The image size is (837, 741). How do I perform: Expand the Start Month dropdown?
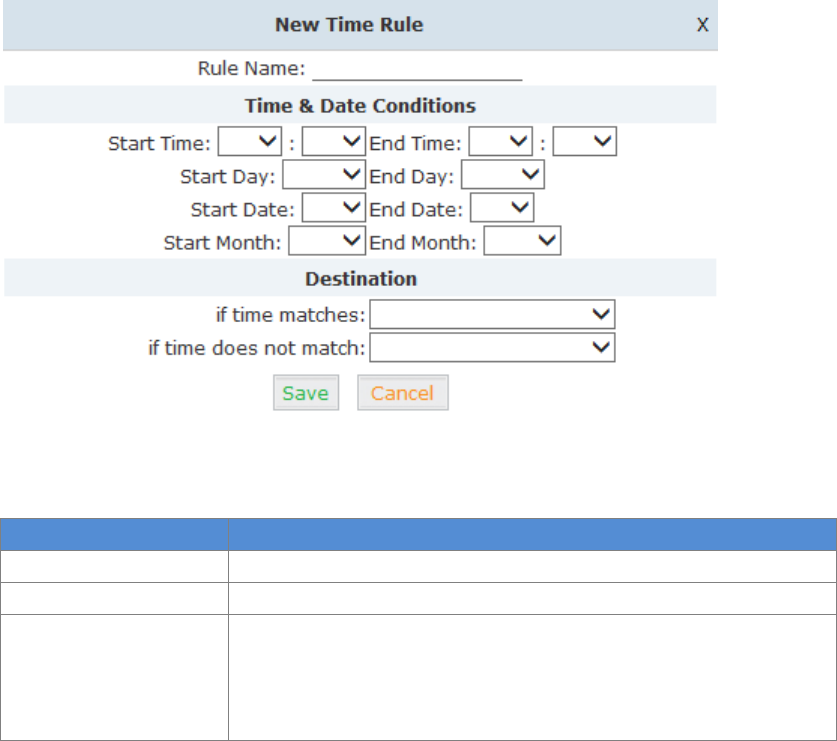tap(327, 242)
